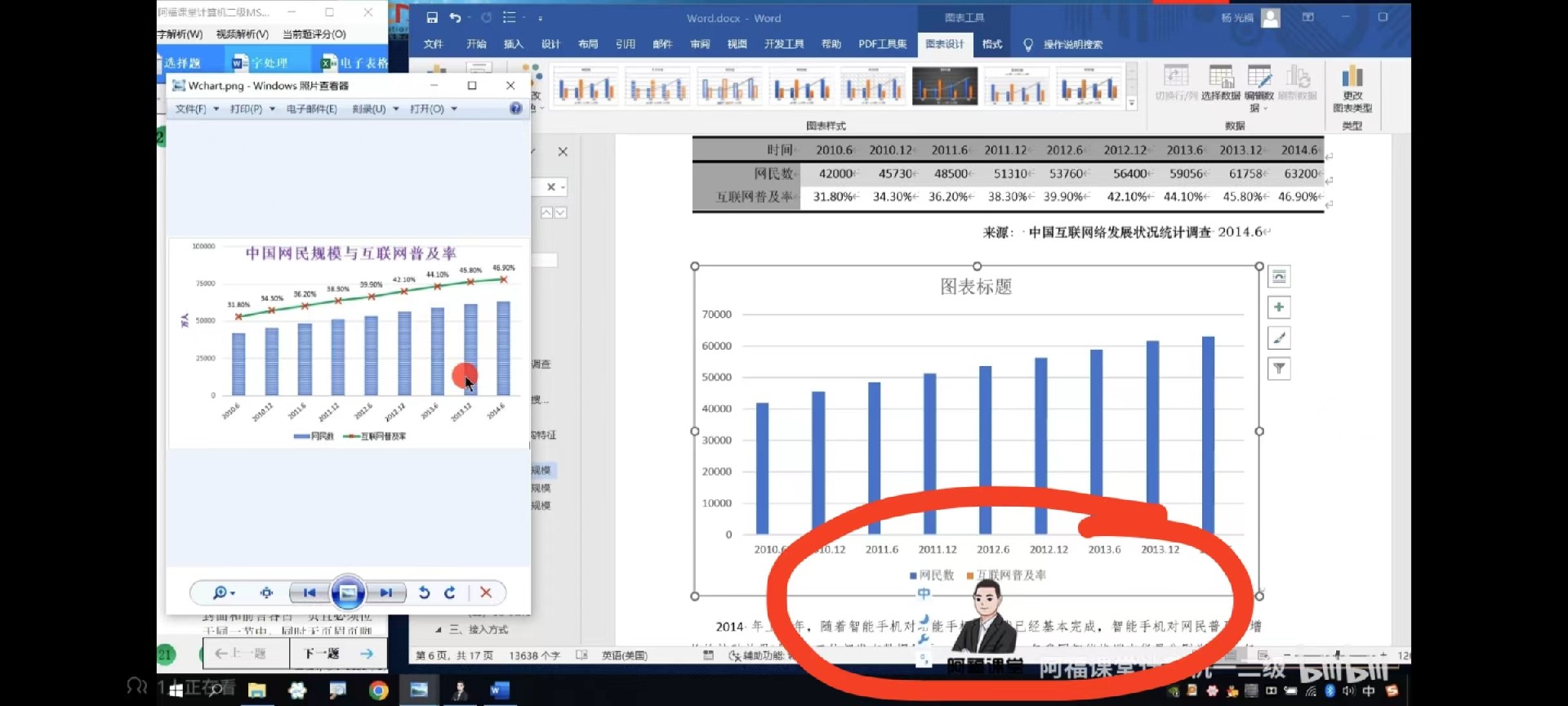Click 电子邮件(E) in Photo Viewer
The width and height of the screenshot is (1568, 706).
coord(312,109)
